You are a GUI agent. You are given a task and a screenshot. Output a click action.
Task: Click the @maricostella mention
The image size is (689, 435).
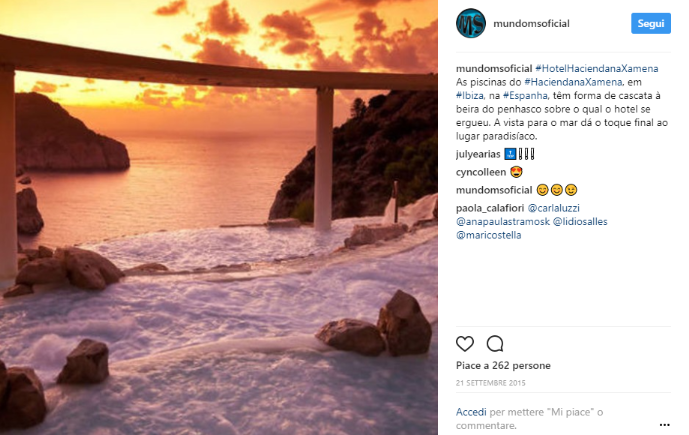pos(489,235)
